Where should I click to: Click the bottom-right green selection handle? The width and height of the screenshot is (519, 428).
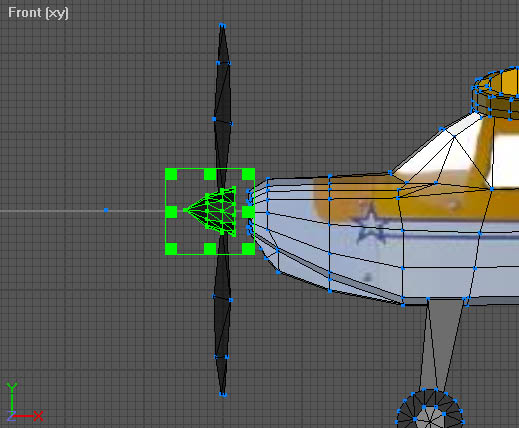[248, 249]
